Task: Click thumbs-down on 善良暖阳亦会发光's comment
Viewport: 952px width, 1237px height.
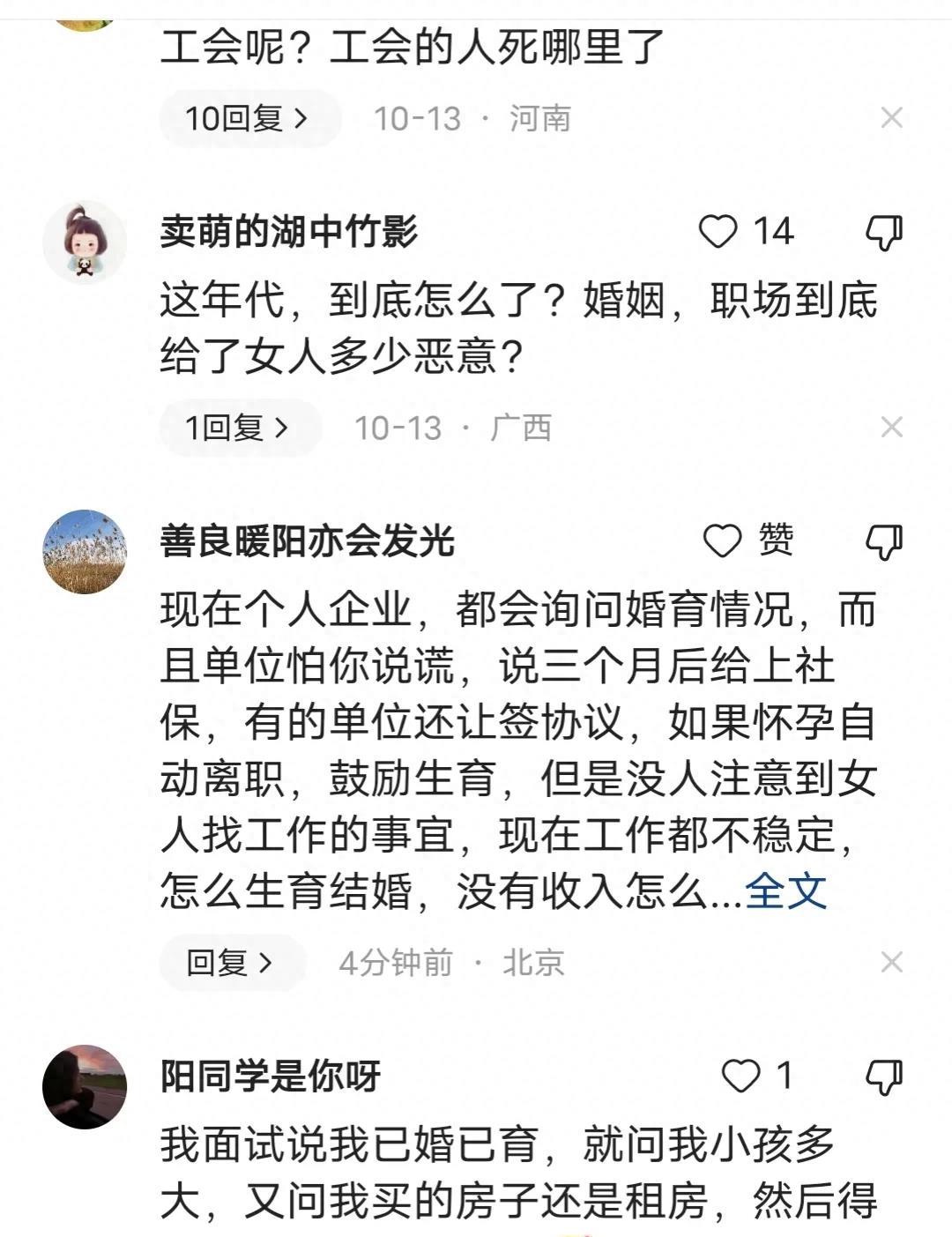Action: tap(886, 539)
